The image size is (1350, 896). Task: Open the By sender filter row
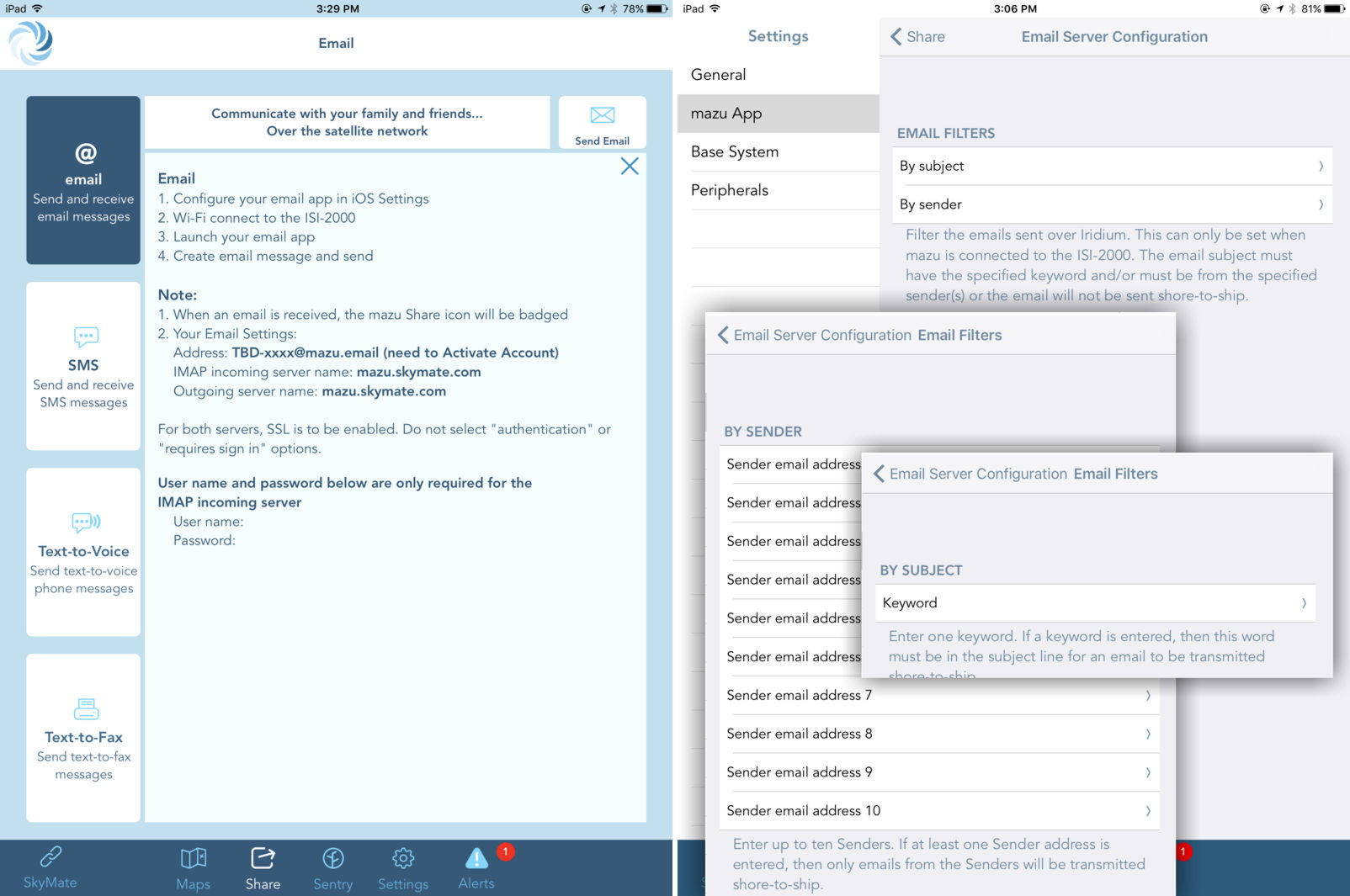click(1112, 204)
